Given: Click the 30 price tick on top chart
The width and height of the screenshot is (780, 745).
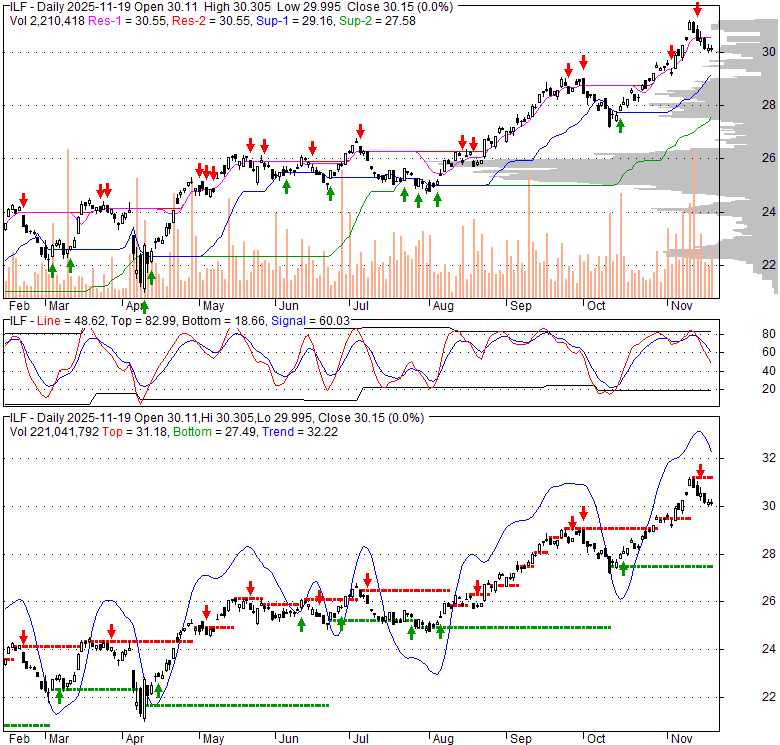Looking at the screenshot, I should click(x=769, y=52).
